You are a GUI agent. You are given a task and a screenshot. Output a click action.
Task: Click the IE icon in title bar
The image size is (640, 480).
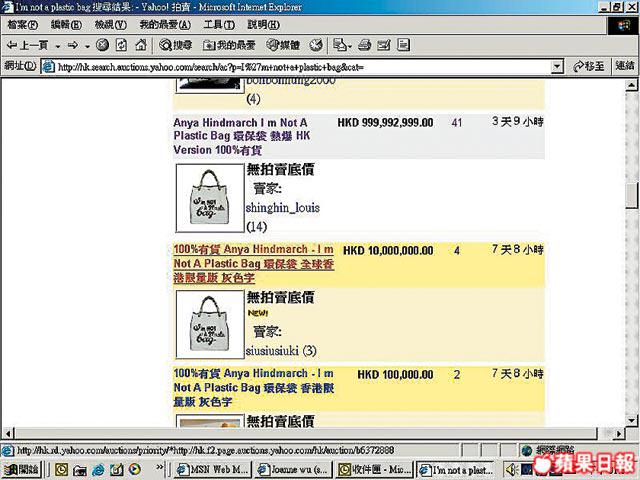pyautogui.click(x=7, y=7)
